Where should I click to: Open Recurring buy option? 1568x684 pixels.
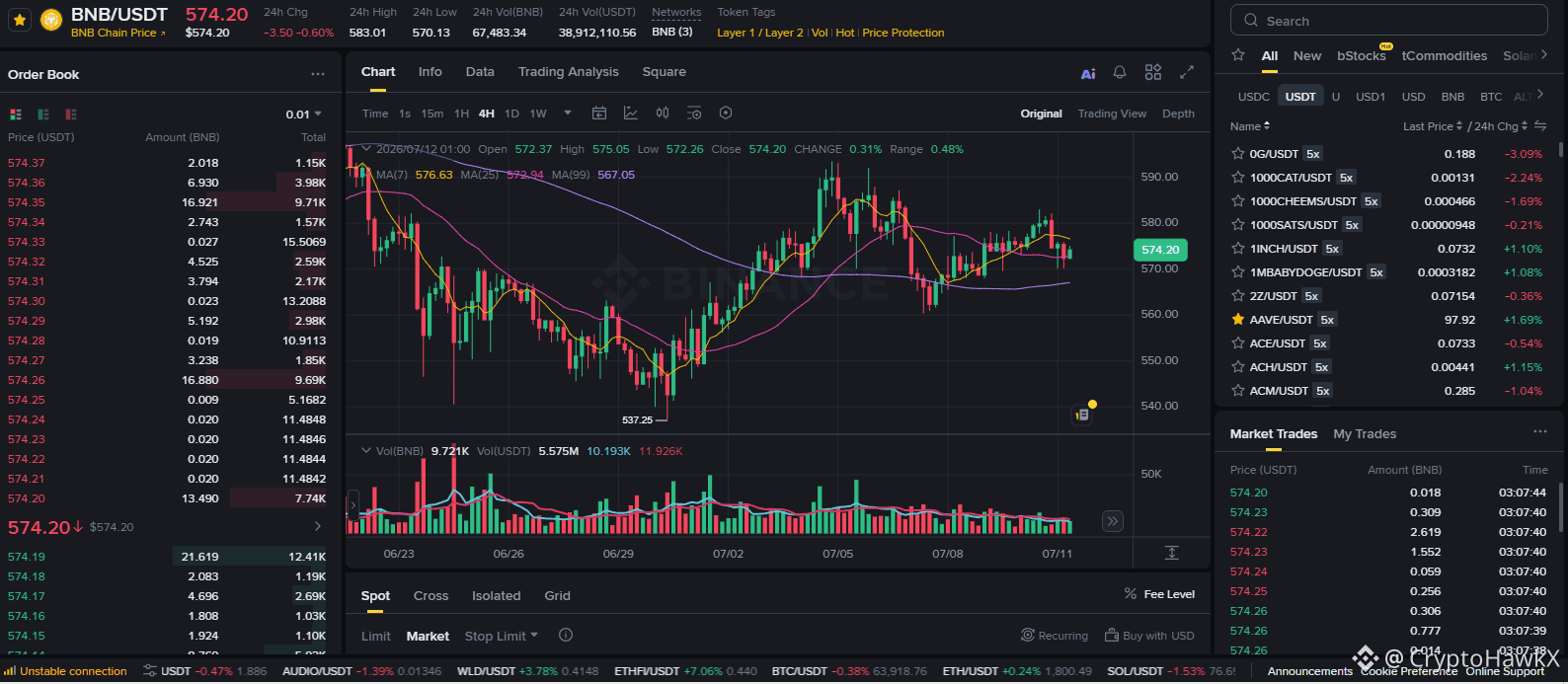click(x=1055, y=636)
